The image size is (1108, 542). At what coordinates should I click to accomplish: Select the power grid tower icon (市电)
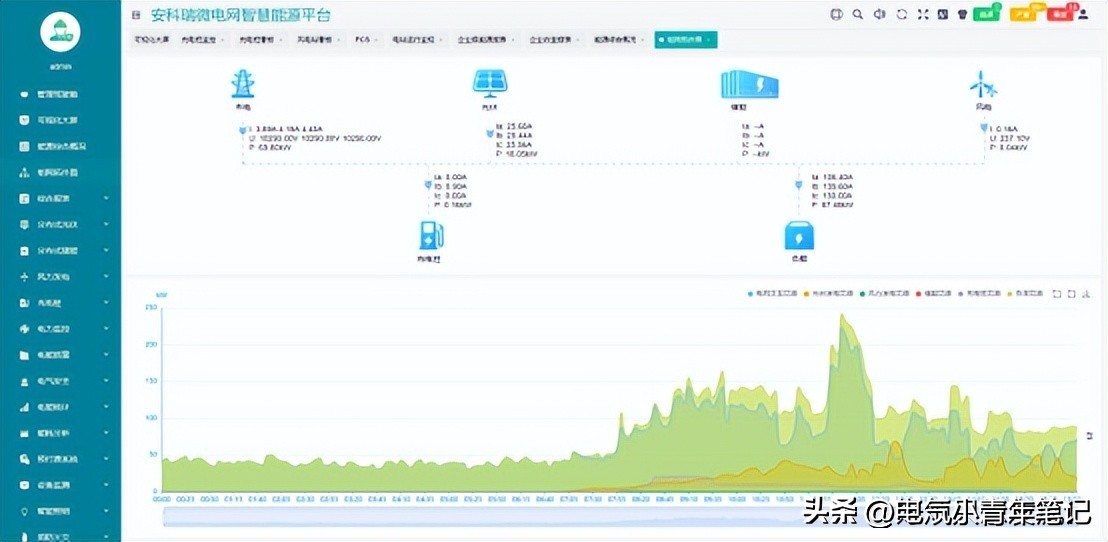point(243,83)
